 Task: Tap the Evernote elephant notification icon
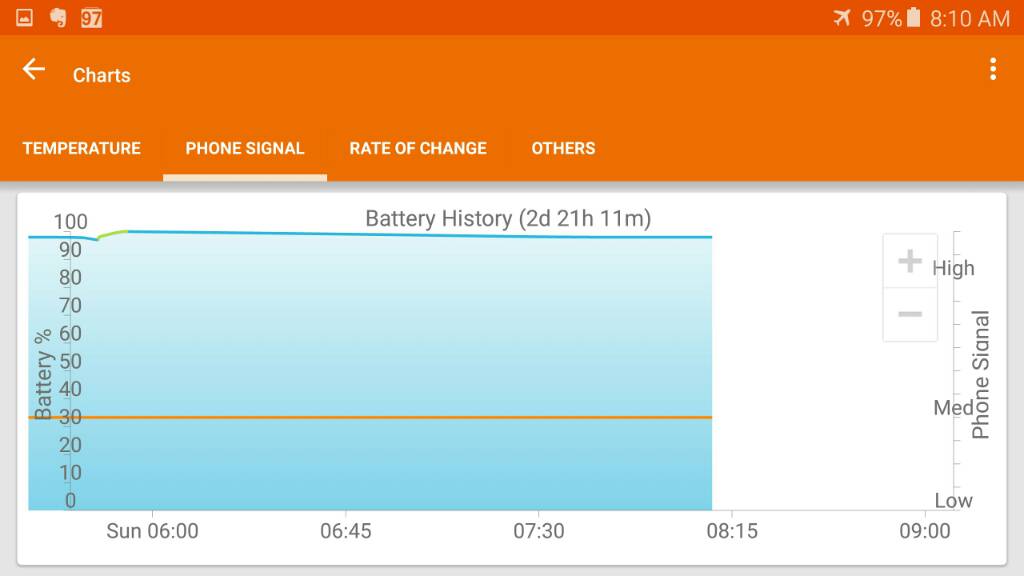(58, 18)
